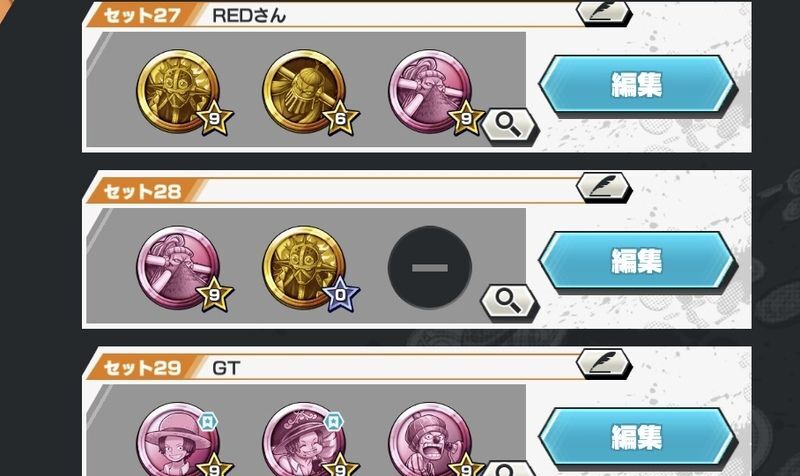Screen dimensions: 800x476
Task: Select the pink straw-hat medal in セット29
Action: [x=179, y=439]
